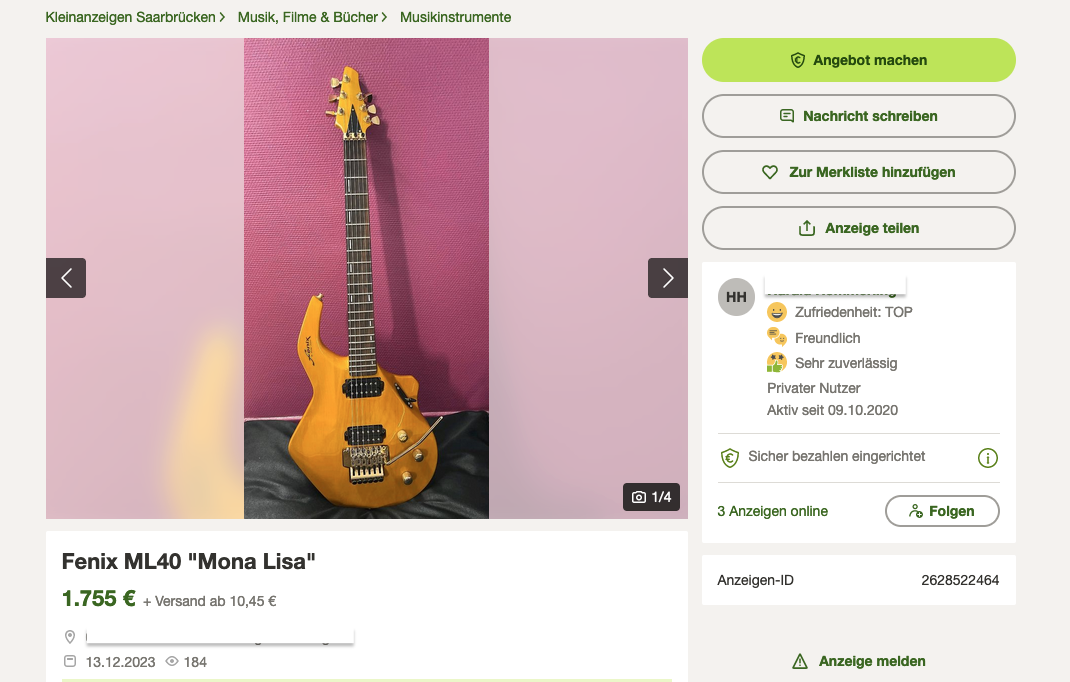Follow the seller with Folgen button

pos(942,511)
